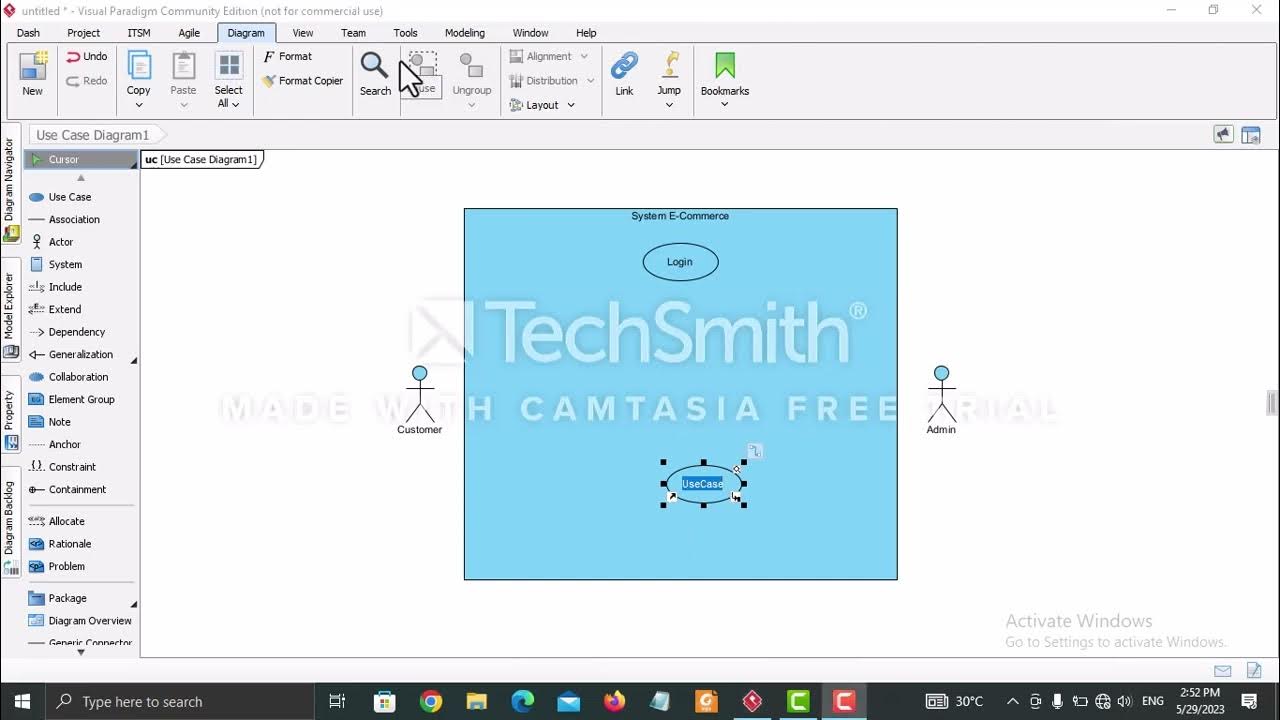
Task: Expand the Bookmarks dropdown arrow
Action: [725, 105]
